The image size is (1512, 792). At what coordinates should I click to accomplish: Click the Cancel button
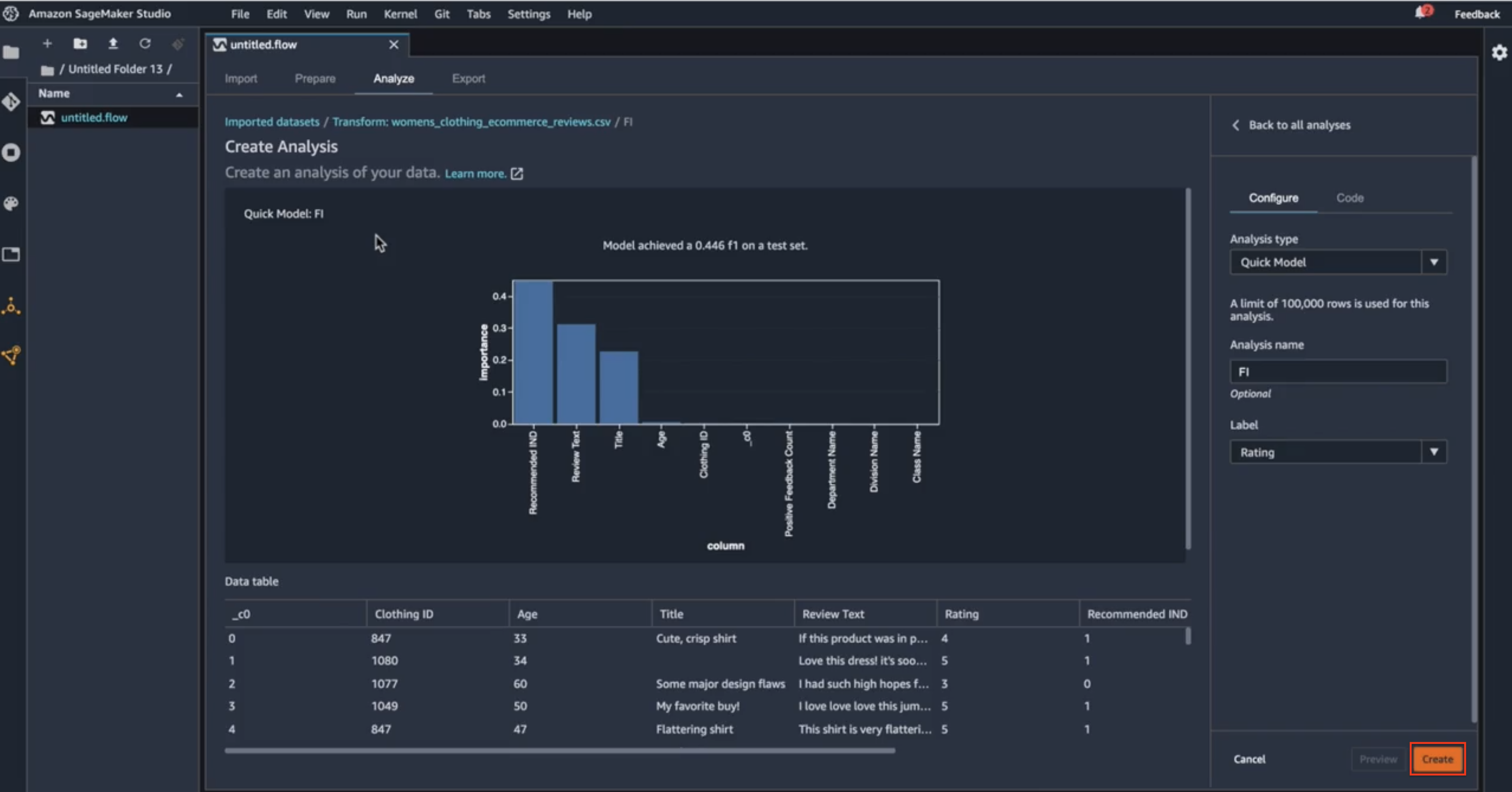1250,759
